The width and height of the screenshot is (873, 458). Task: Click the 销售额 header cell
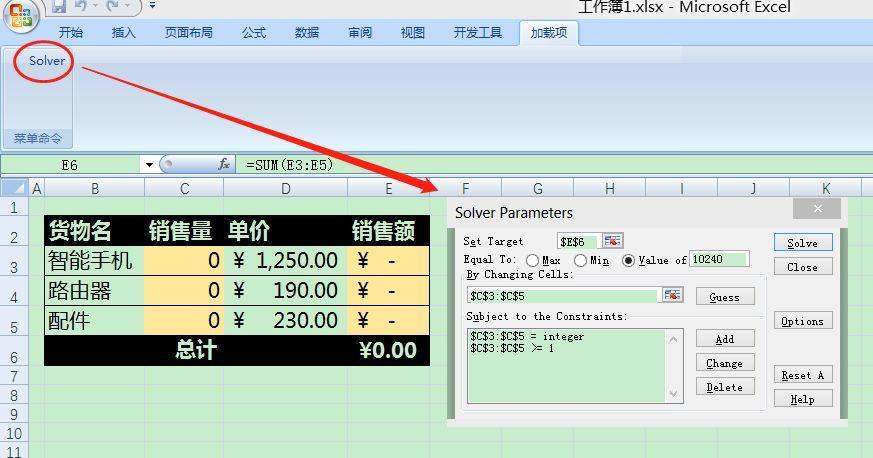(x=389, y=231)
